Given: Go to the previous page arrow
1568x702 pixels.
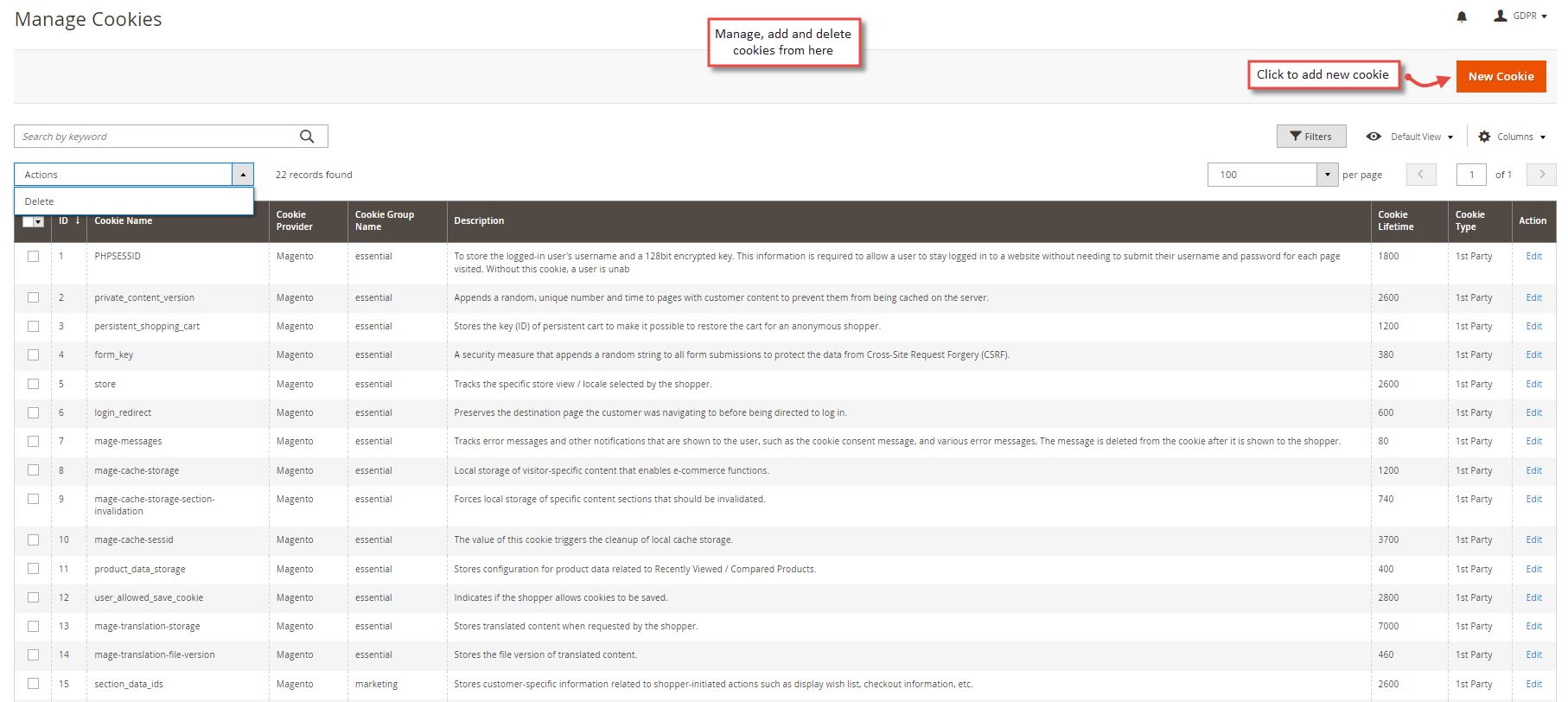Looking at the screenshot, I should pyautogui.click(x=1421, y=175).
